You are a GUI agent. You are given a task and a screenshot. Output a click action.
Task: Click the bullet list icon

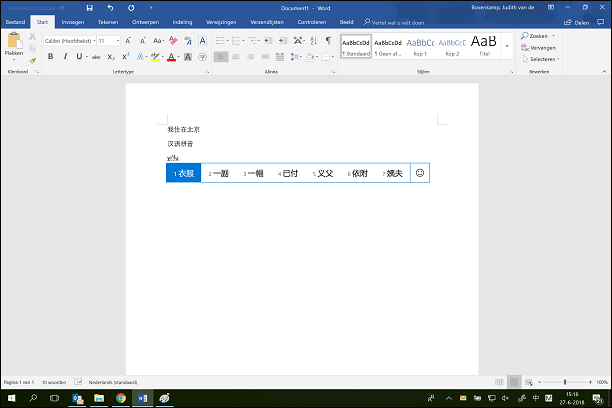(221, 41)
